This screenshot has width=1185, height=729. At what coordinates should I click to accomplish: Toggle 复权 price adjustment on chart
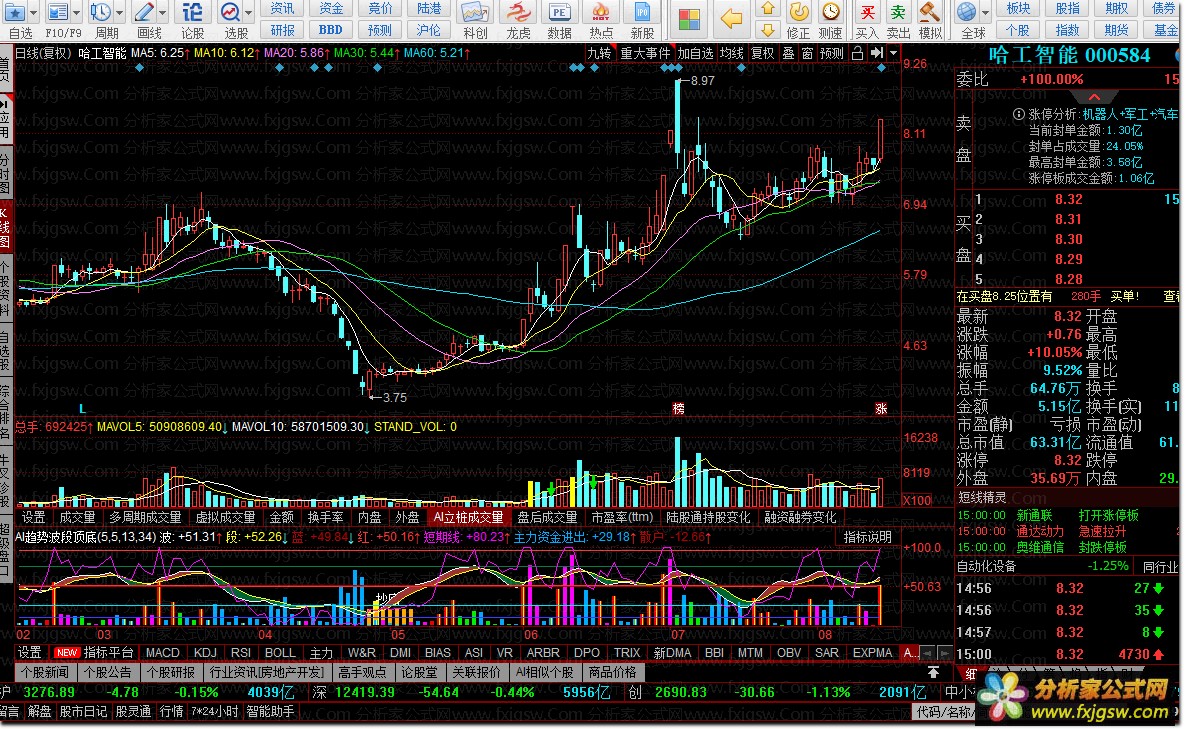coord(763,53)
